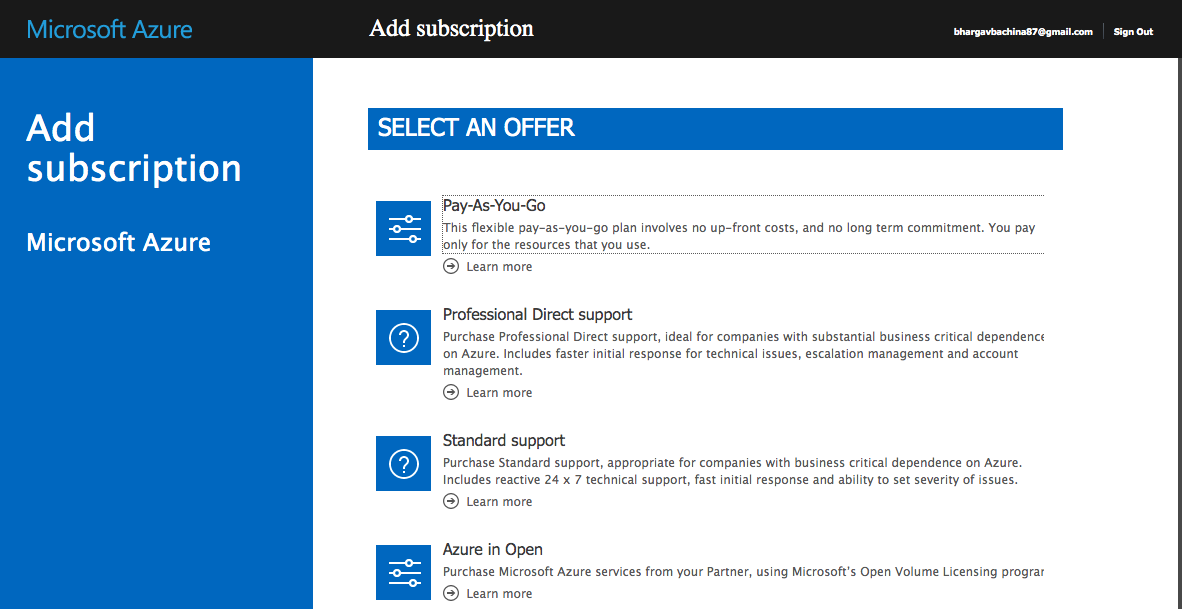Click Sign Out
1182x609 pixels.
[x=1132, y=31]
